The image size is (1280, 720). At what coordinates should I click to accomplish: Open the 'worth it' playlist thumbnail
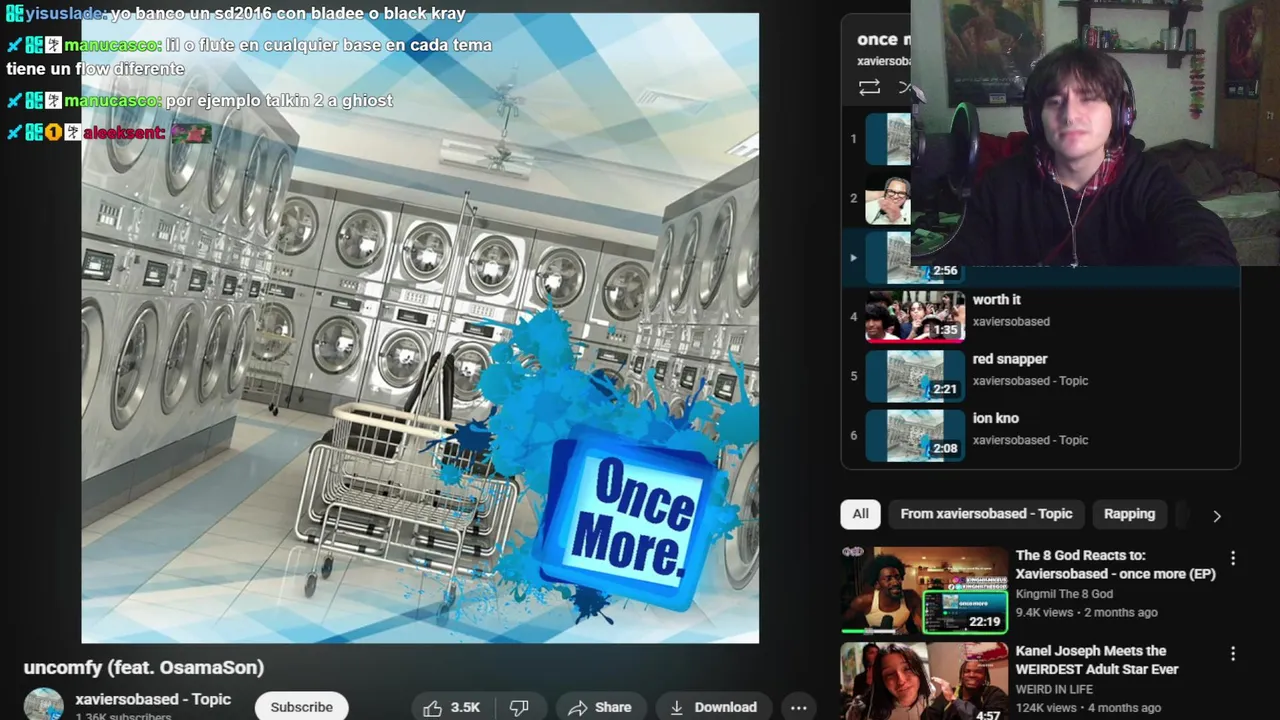click(915, 316)
